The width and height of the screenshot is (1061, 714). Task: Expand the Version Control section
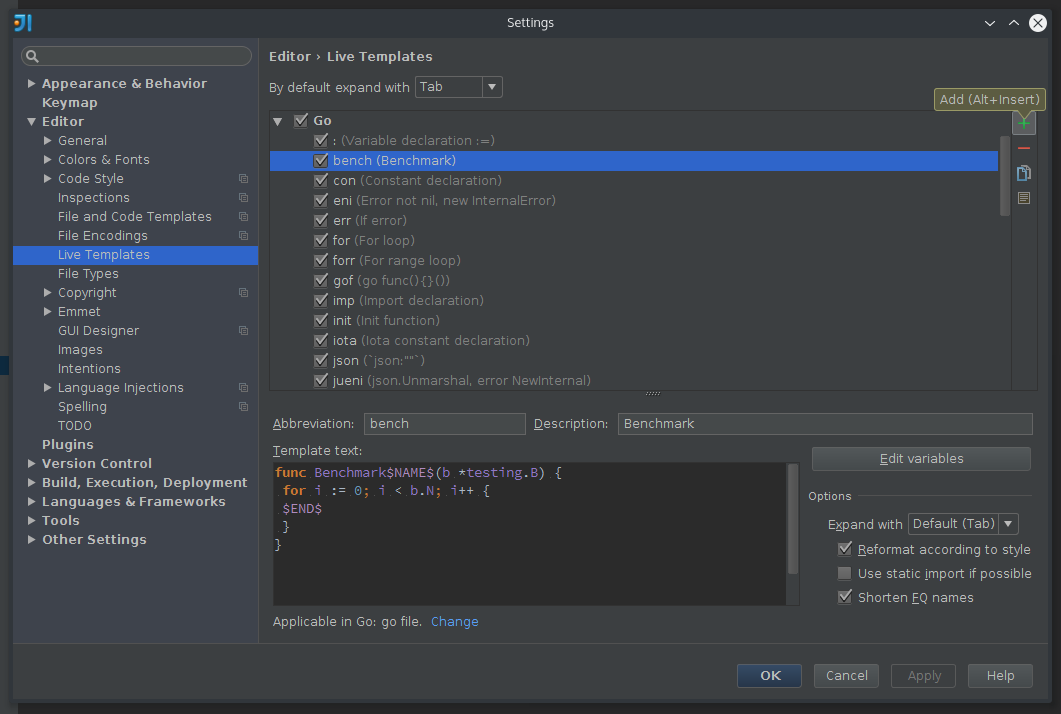[x=31, y=463]
